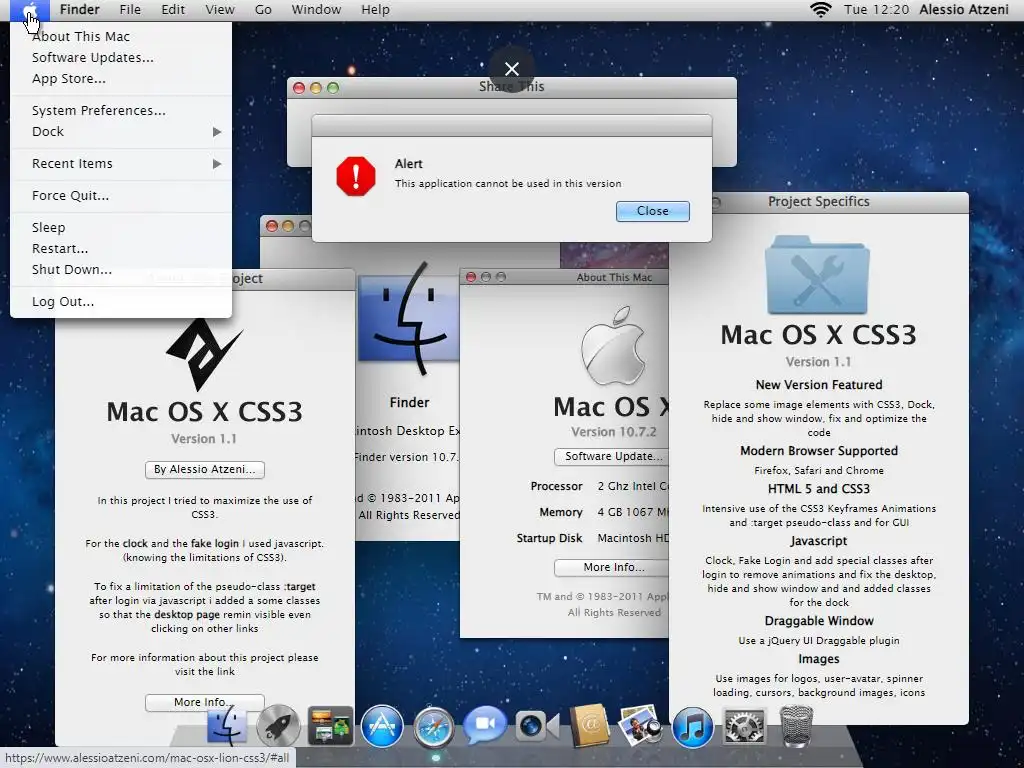This screenshot has height=768, width=1024.
Task: Open Mission Control in the dock
Action: coord(330,726)
